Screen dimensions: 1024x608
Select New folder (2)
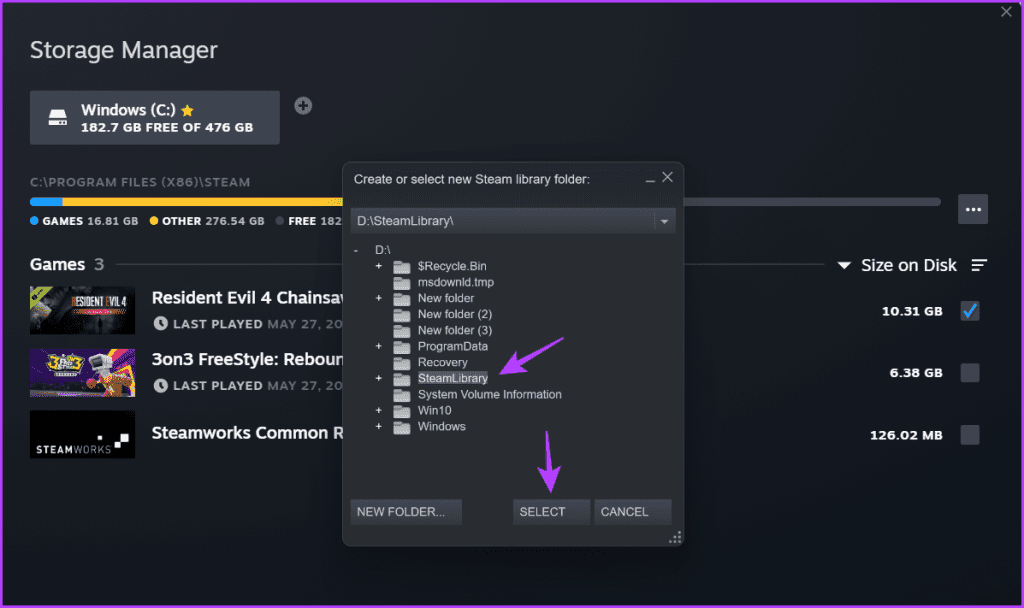[x=455, y=314]
